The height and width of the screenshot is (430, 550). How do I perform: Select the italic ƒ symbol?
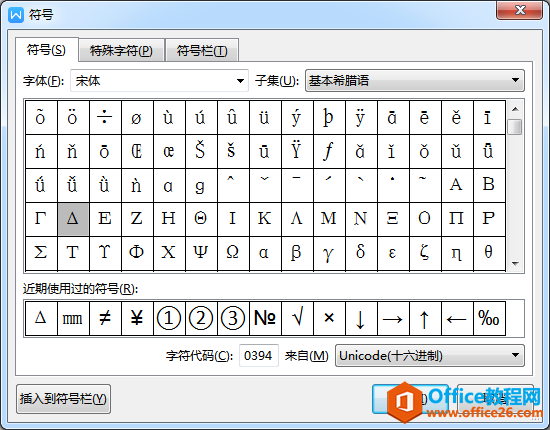(x=329, y=151)
